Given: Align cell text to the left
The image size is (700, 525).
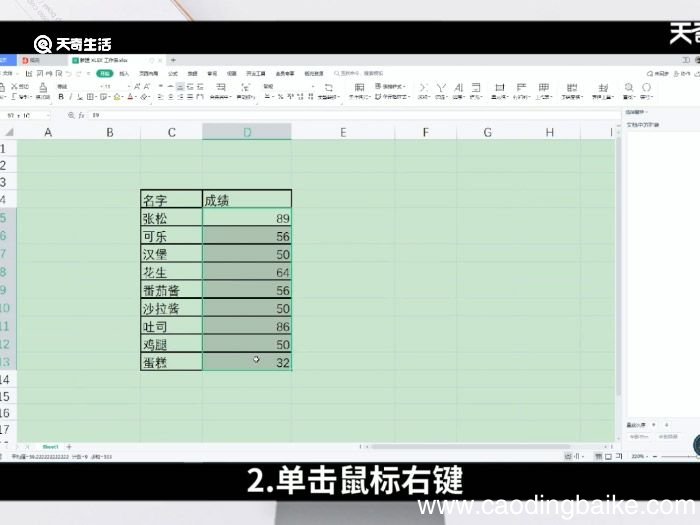Looking at the screenshot, I should (x=161, y=96).
